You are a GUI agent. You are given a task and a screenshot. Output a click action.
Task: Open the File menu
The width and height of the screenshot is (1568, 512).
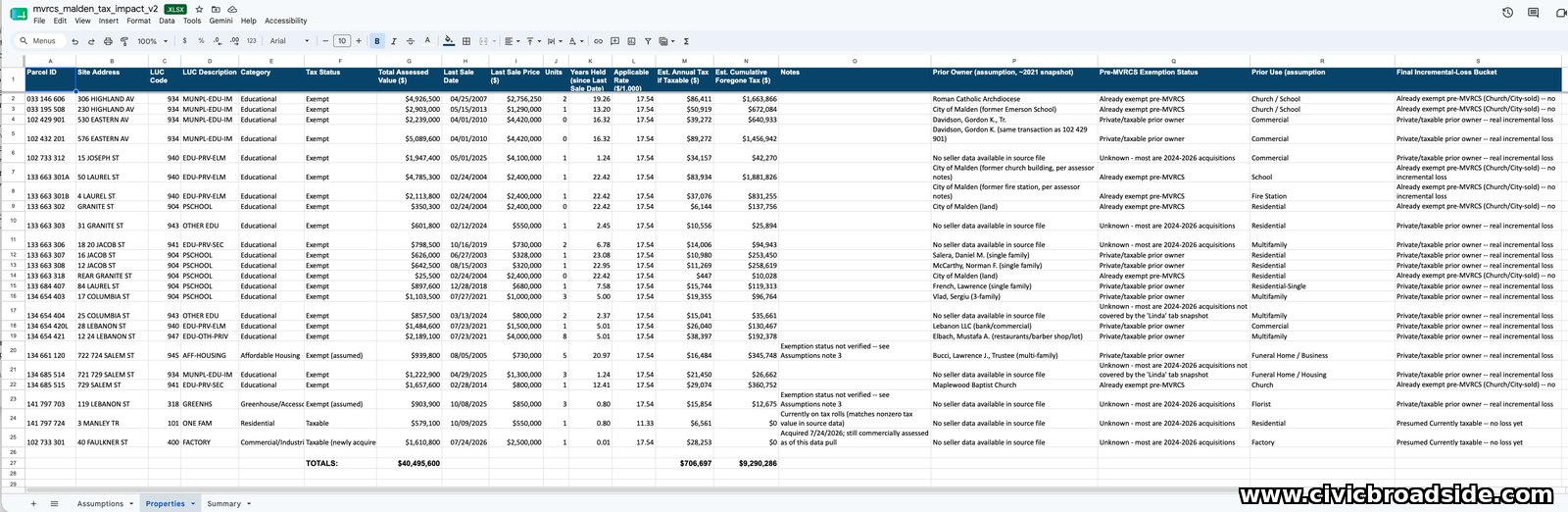click(39, 21)
